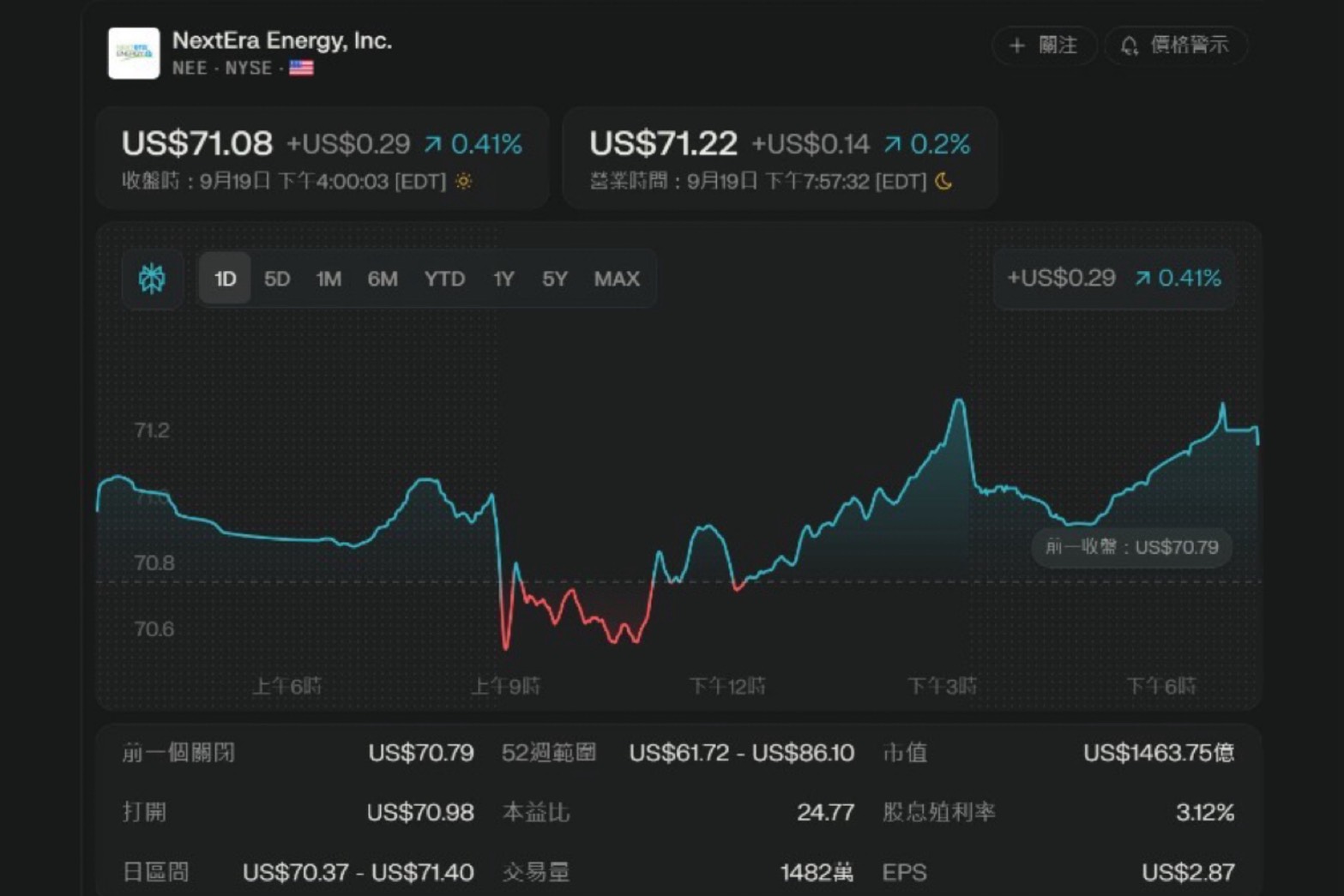This screenshot has width=1344, height=896.
Task: Click the 市值 label
Action: (905, 753)
